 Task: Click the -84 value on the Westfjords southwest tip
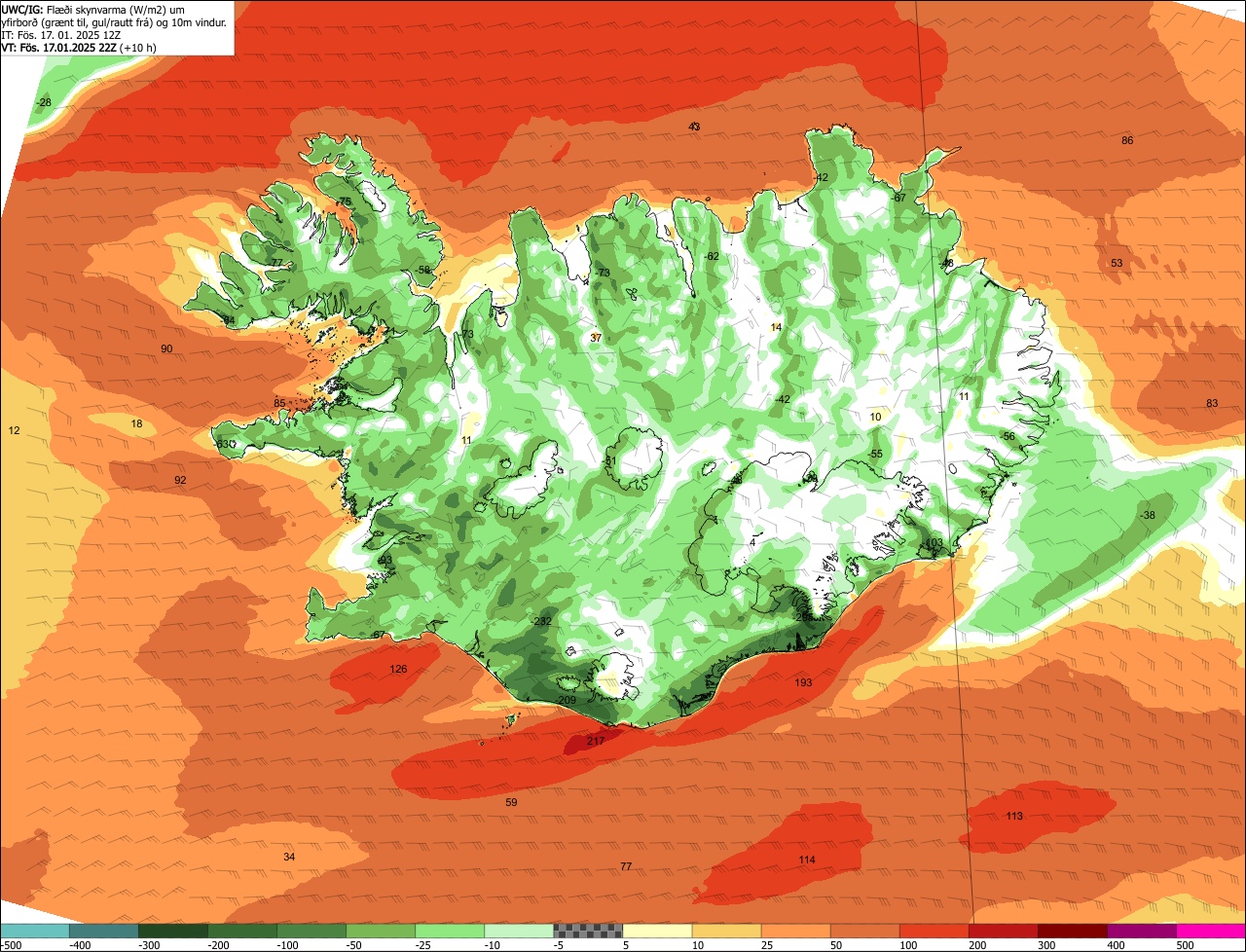228,320
